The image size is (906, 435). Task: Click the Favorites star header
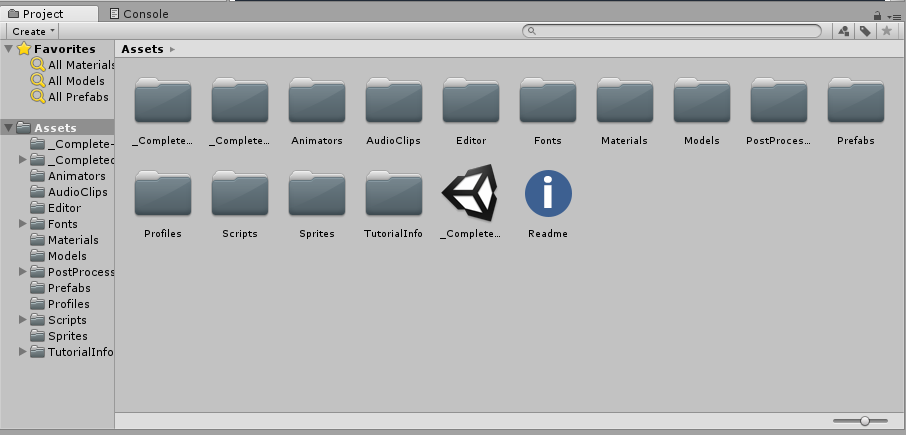point(56,49)
